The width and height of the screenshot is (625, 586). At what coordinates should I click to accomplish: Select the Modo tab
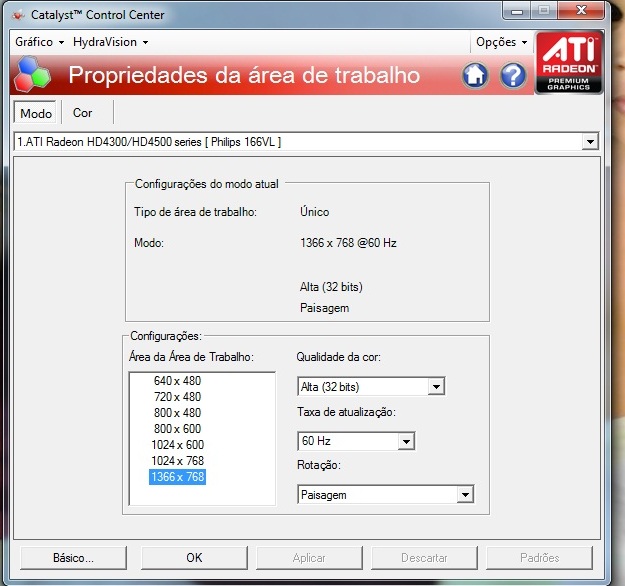[x=36, y=113]
